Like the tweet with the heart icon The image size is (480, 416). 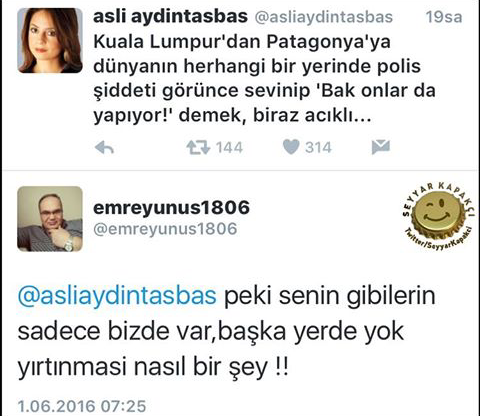[x=291, y=147]
